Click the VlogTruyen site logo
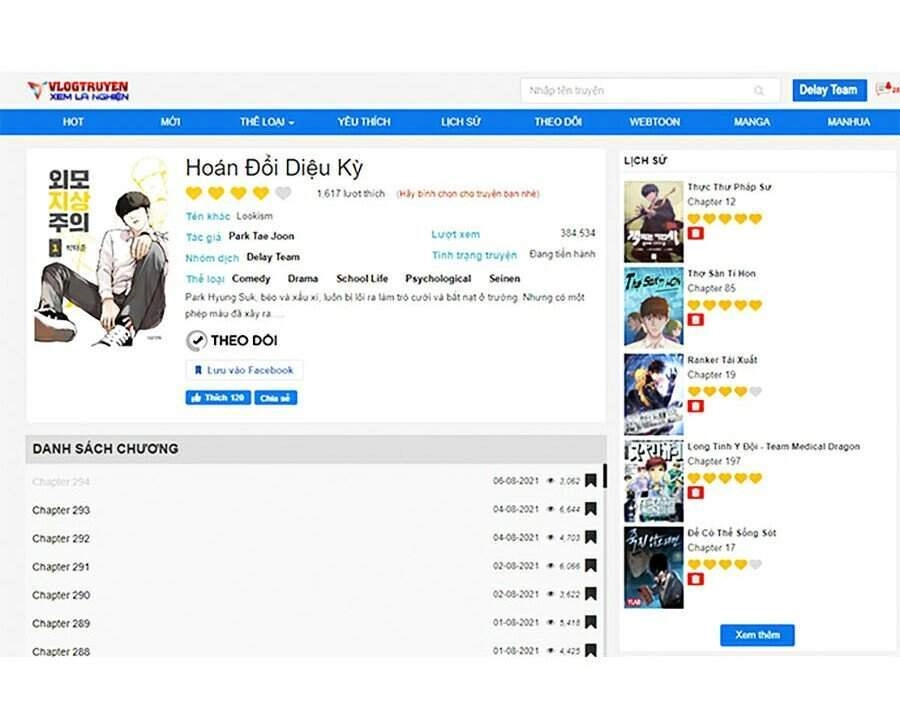 click(x=78, y=91)
